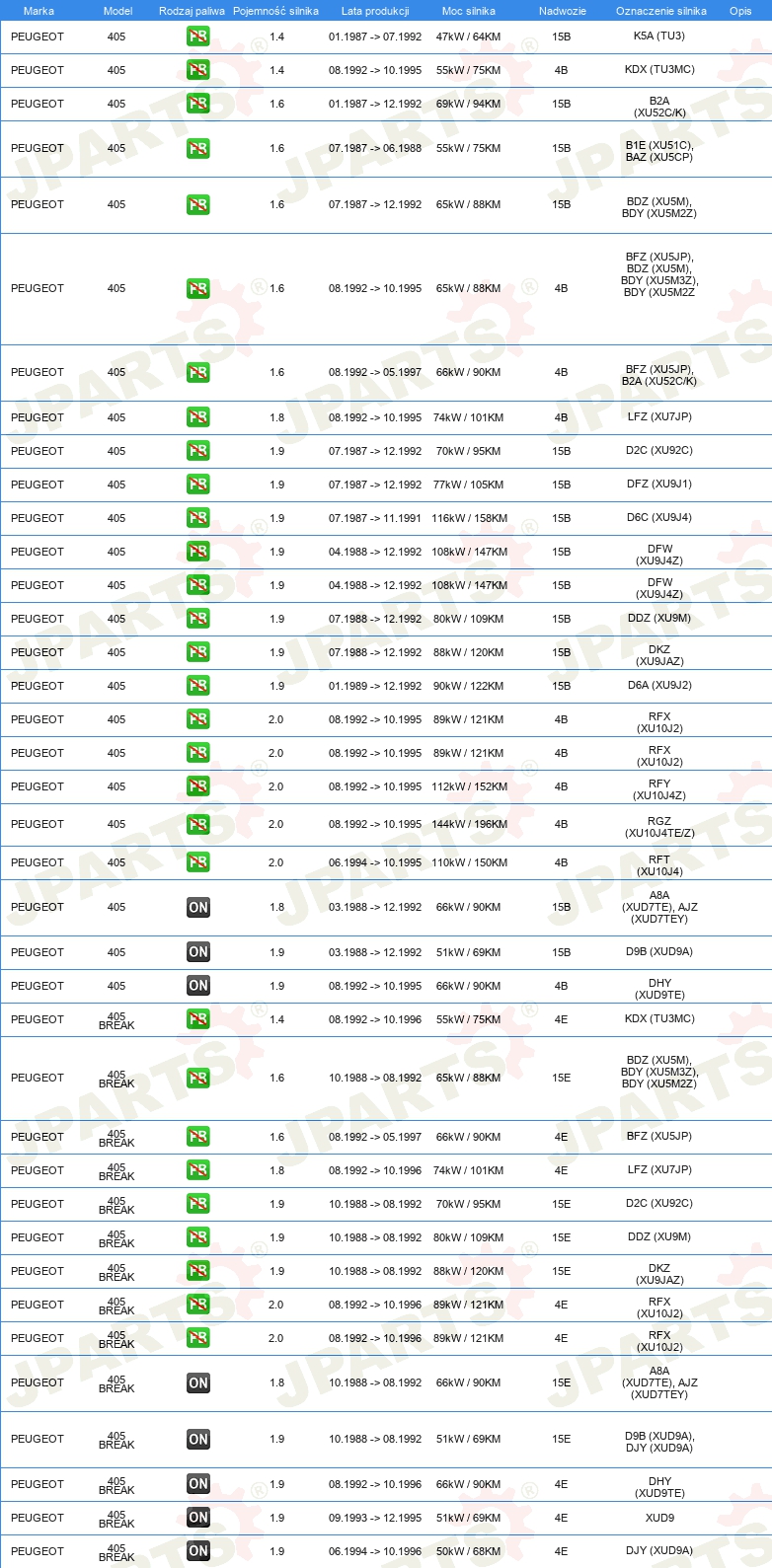Select the power value 112kW / 152KM
The width and height of the screenshot is (772, 1568).
470,786
